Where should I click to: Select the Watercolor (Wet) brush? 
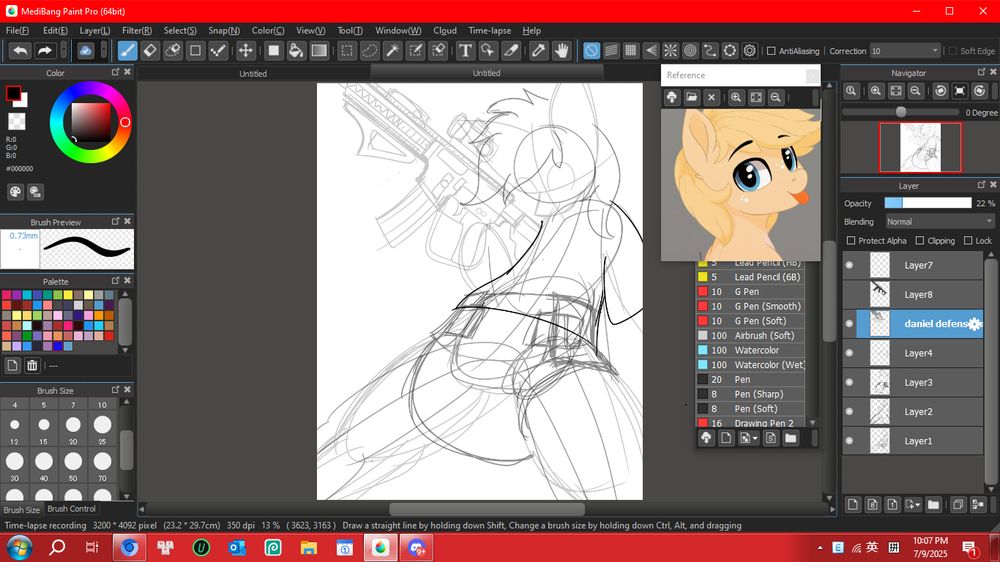coord(750,365)
